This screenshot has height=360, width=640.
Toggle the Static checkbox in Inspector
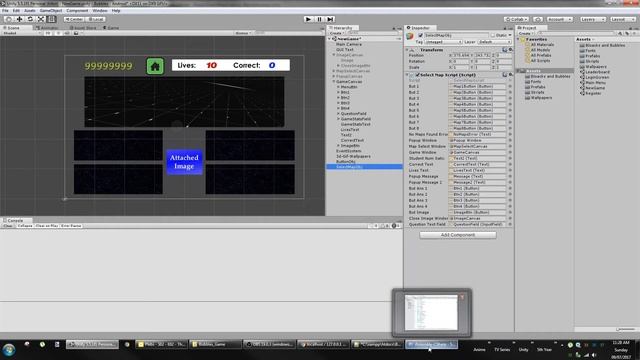click(493, 36)
